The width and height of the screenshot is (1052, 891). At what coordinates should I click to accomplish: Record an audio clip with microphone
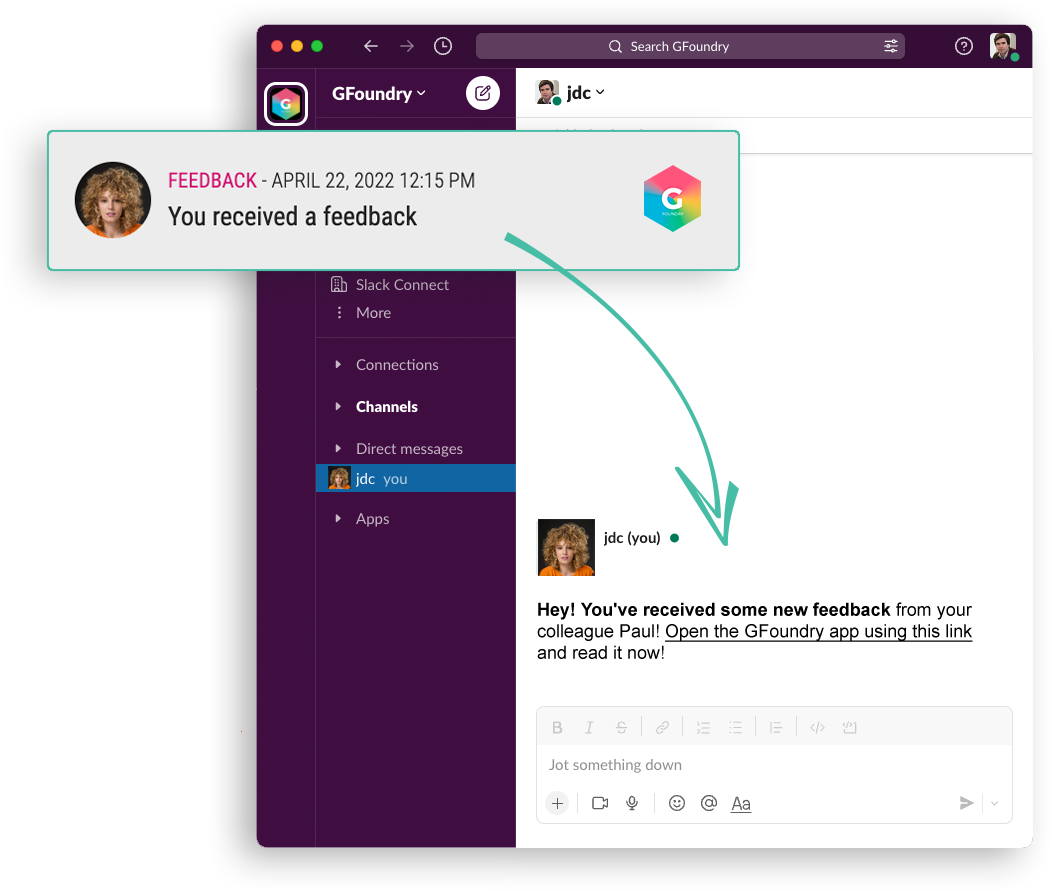click(x=632, y=803)
